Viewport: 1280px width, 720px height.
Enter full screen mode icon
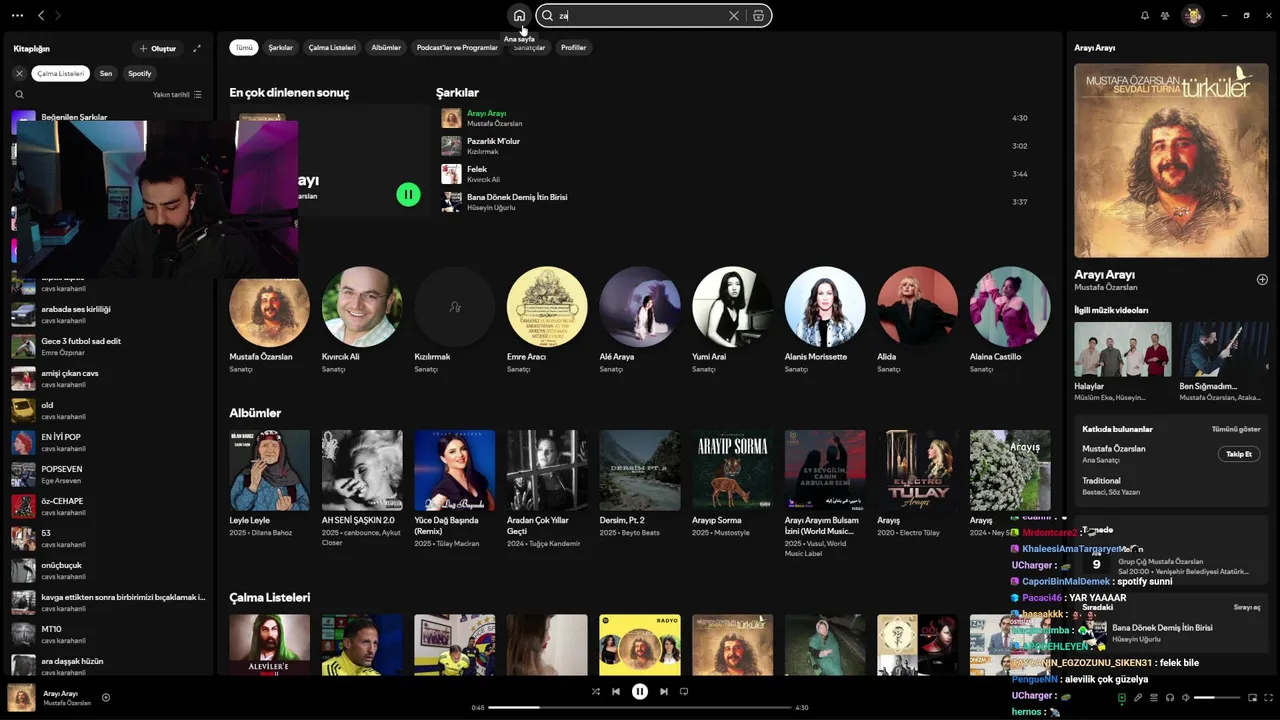point(1266,698)
